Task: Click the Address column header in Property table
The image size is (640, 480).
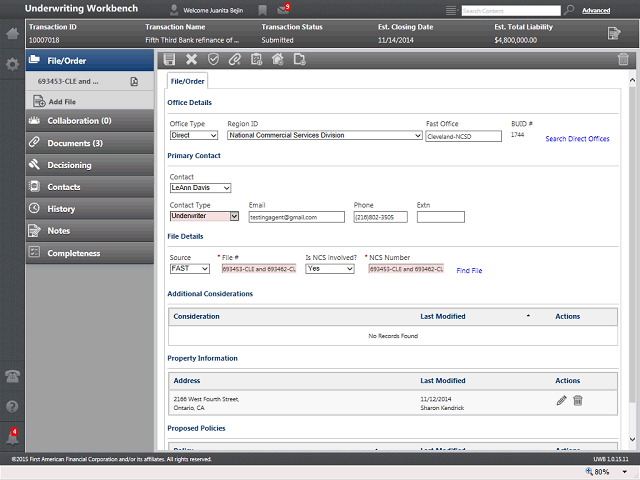Action: click(x=187, y=380)
